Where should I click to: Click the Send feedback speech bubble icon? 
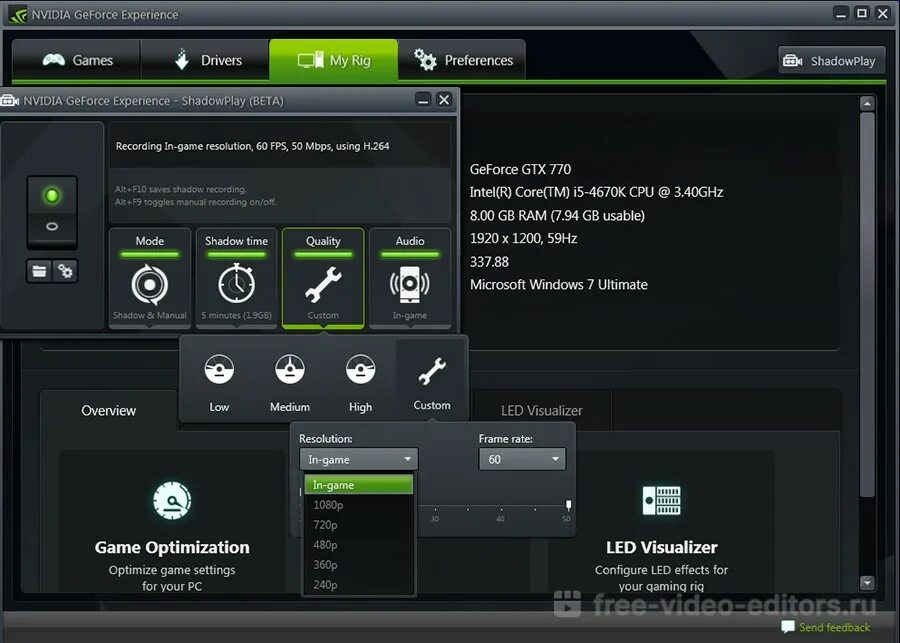point(788,627)
